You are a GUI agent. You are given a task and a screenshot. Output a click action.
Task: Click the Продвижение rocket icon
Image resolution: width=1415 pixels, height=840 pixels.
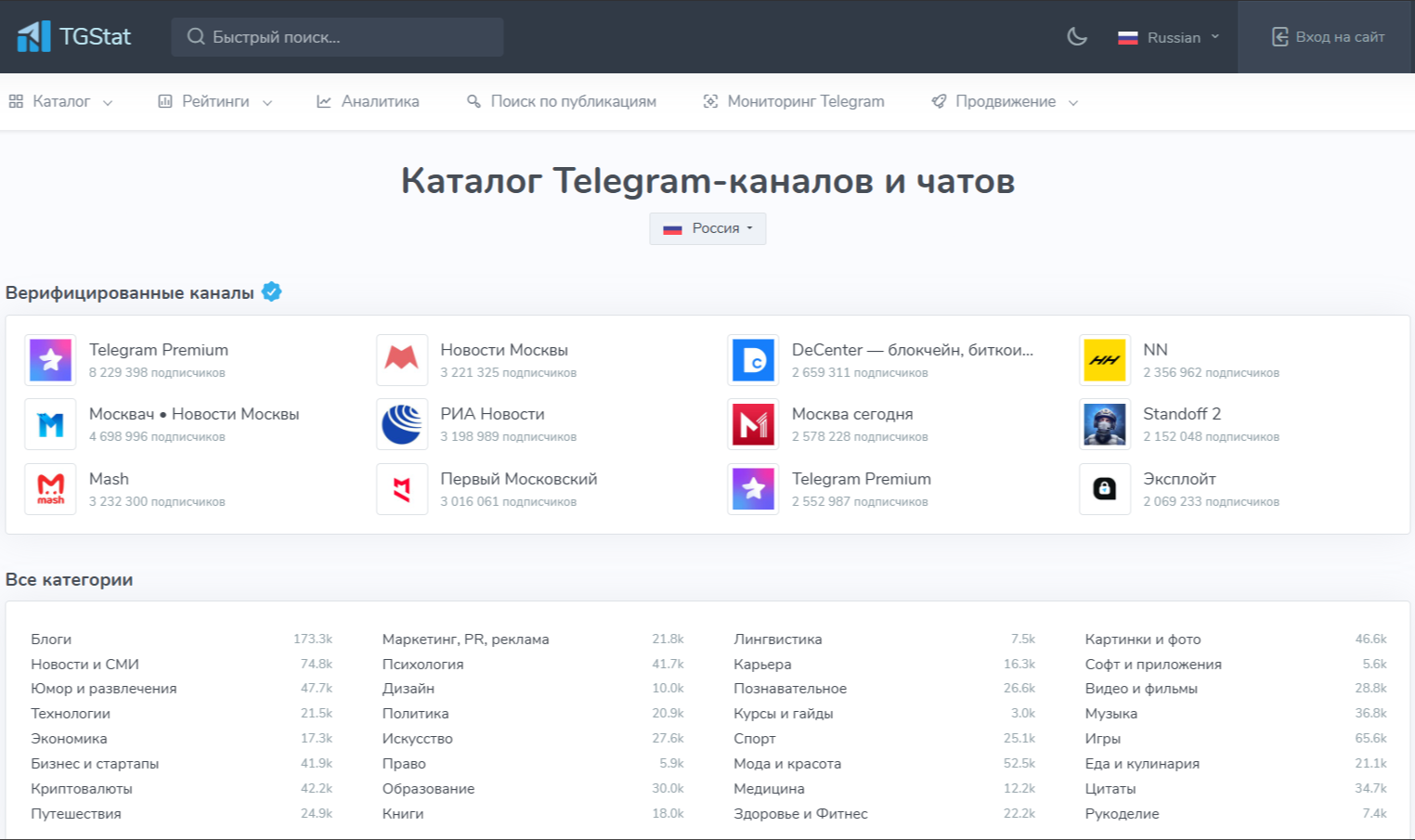tap(939, 101)
